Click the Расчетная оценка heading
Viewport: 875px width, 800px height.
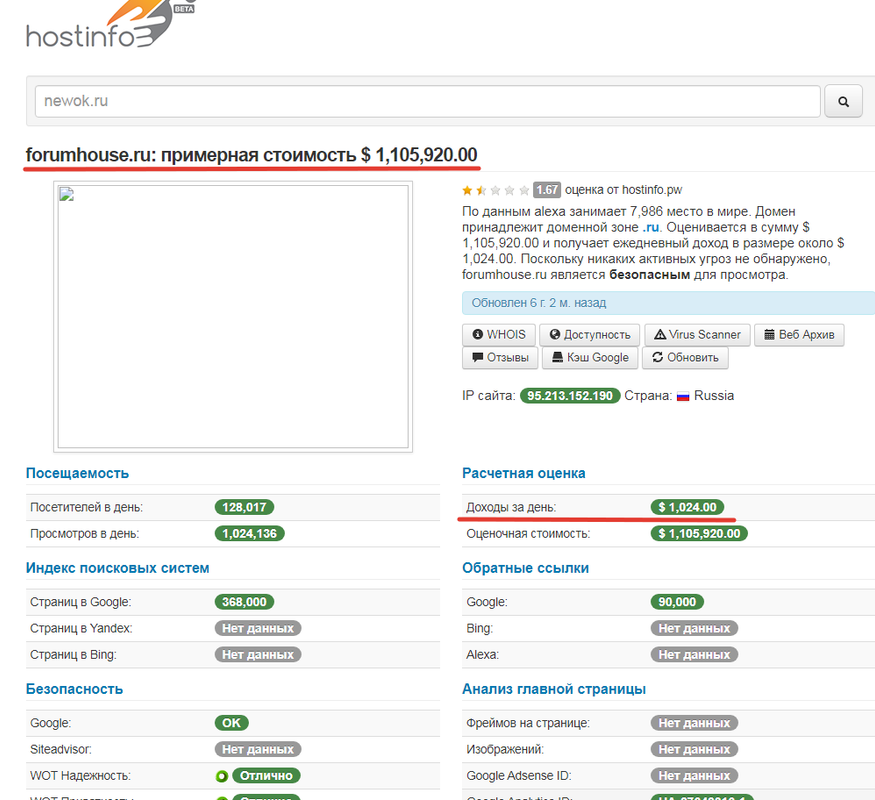(523, 474)
